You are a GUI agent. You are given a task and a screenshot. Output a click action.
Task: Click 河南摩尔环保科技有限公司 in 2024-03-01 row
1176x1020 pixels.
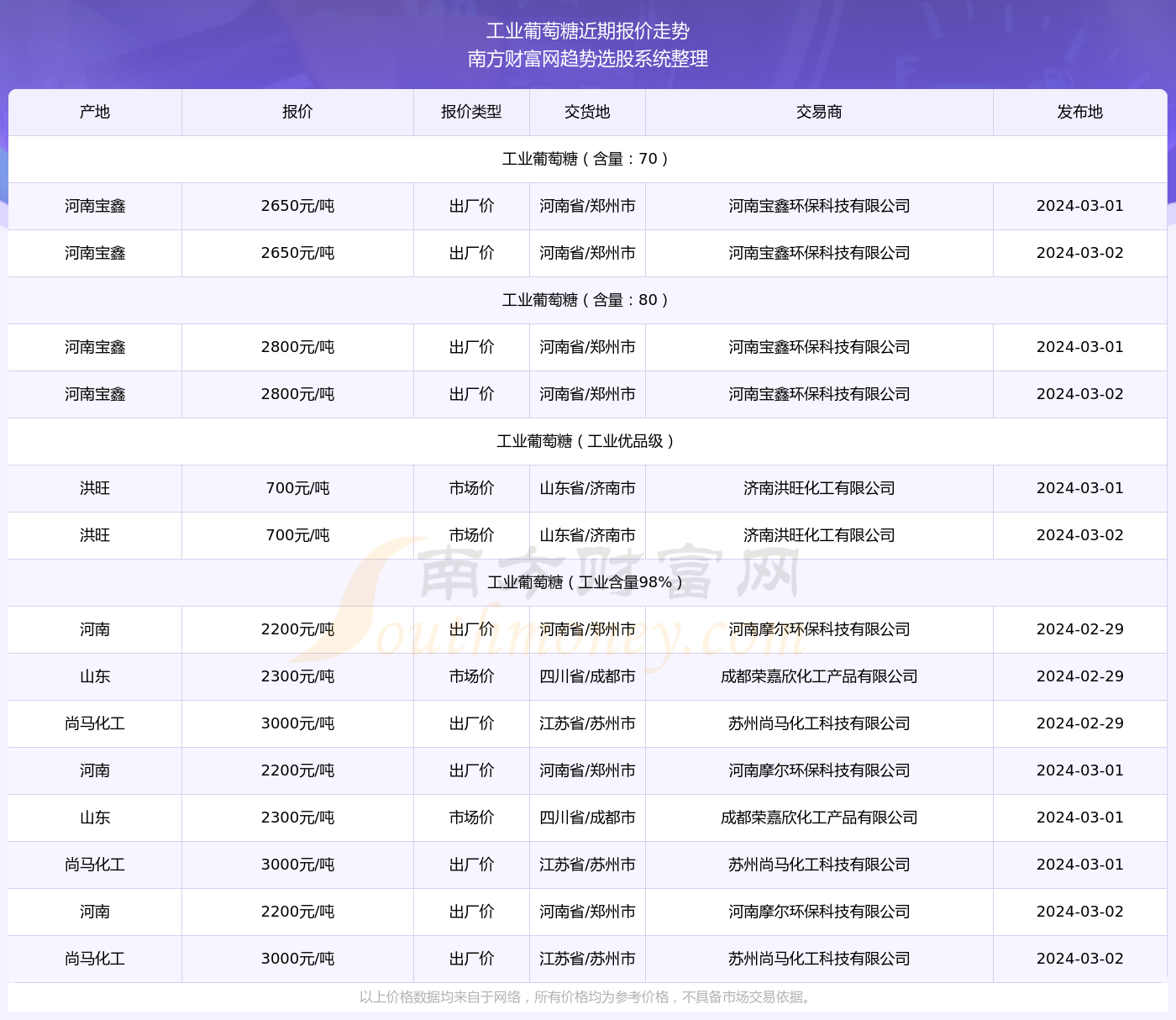(x=819, y=770)
